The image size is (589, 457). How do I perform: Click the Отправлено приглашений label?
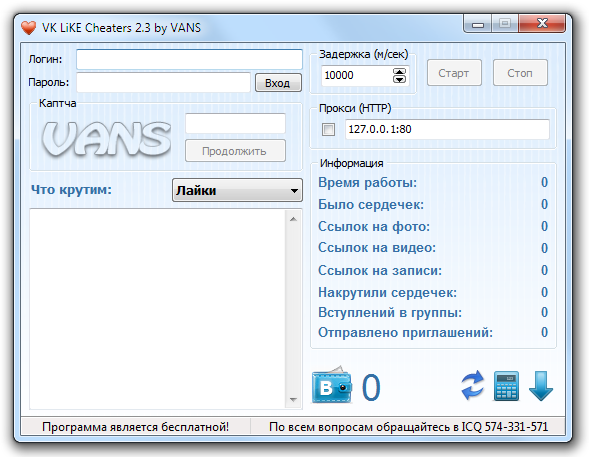pos(405,333)
